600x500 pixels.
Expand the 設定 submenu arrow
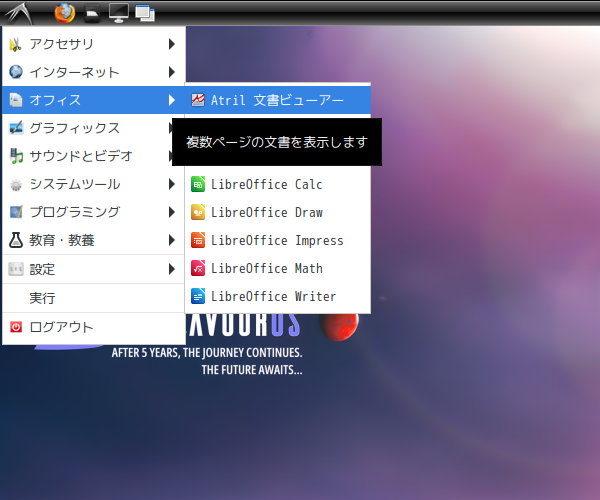tap(172, 269)
